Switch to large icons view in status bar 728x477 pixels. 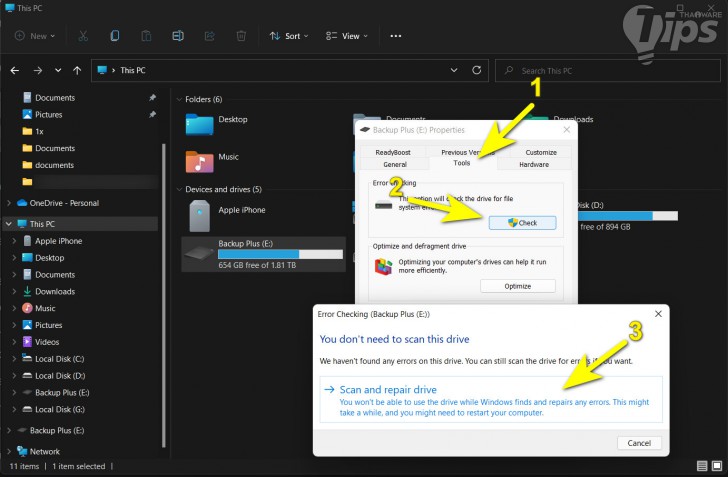tap(717, 465)
